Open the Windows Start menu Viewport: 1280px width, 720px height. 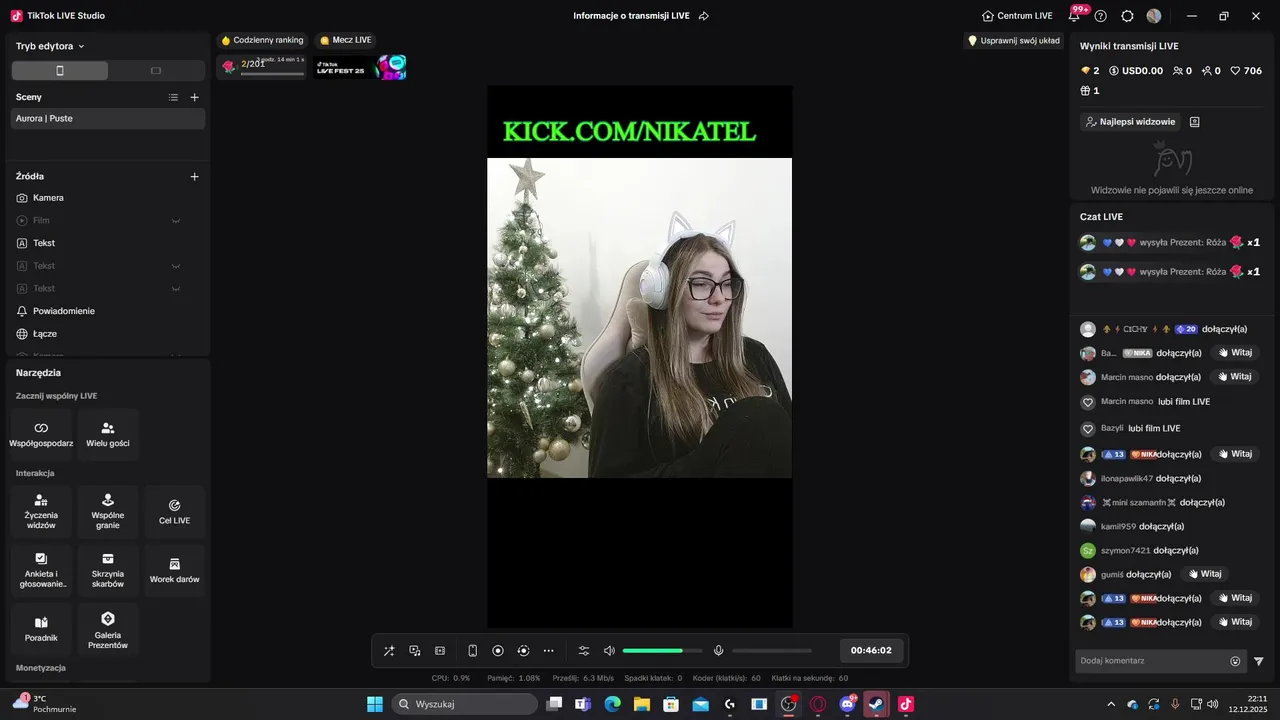click(375, 704)
